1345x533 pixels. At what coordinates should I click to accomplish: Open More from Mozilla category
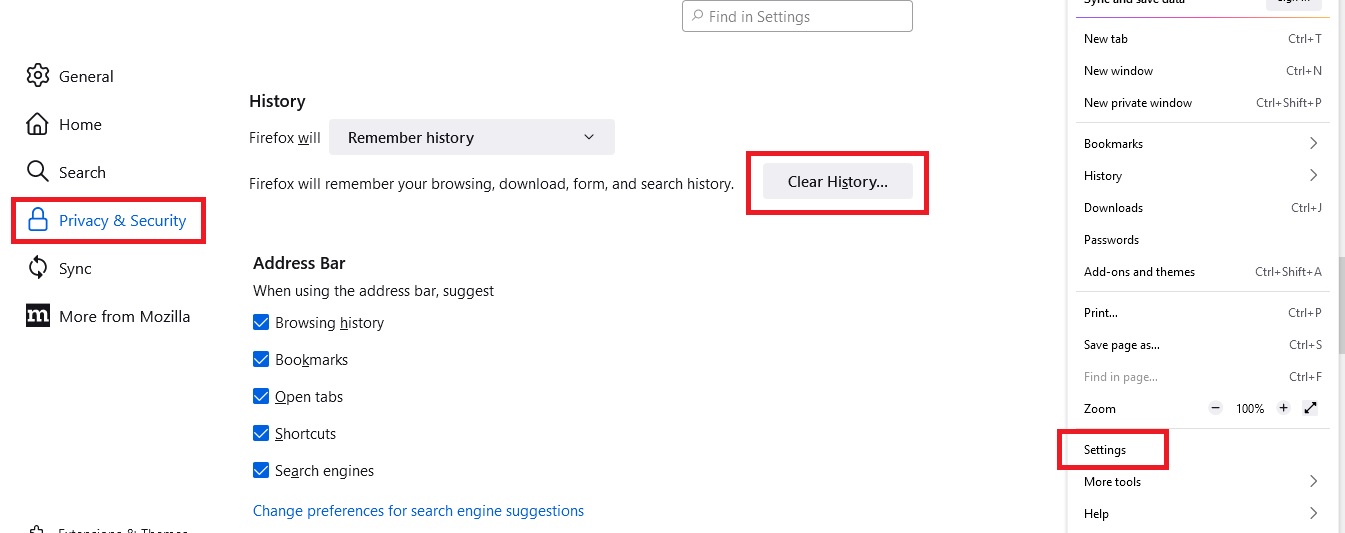(x=110, y=316)
